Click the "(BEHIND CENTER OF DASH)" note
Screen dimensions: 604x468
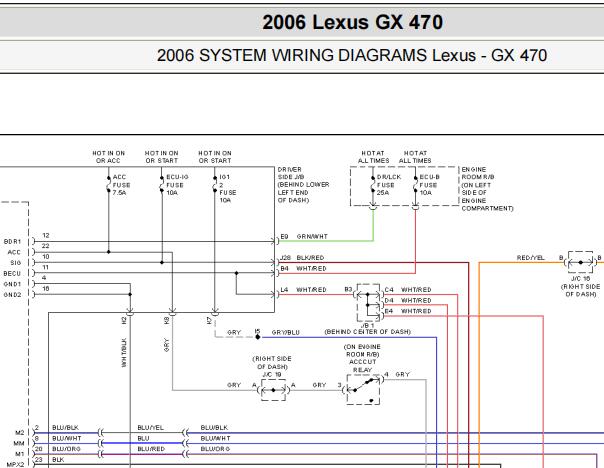click(367, 332)
